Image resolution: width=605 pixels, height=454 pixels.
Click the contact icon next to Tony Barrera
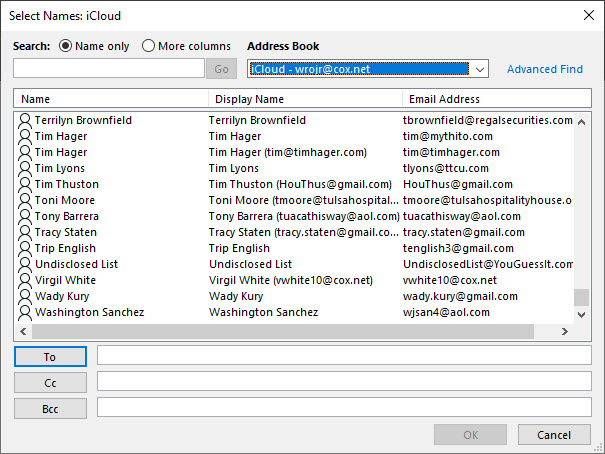click(25, 216)
